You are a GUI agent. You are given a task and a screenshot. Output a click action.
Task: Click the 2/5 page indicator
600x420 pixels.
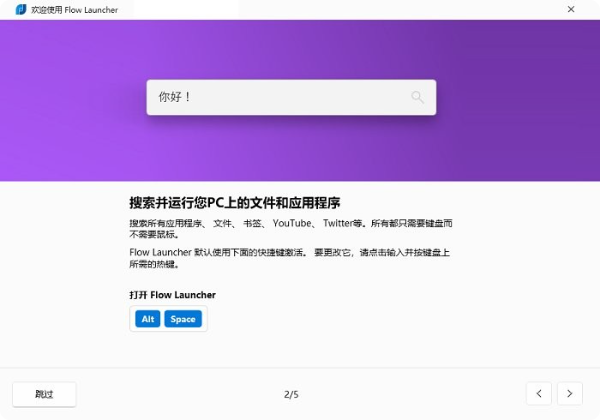click(291, 394)
